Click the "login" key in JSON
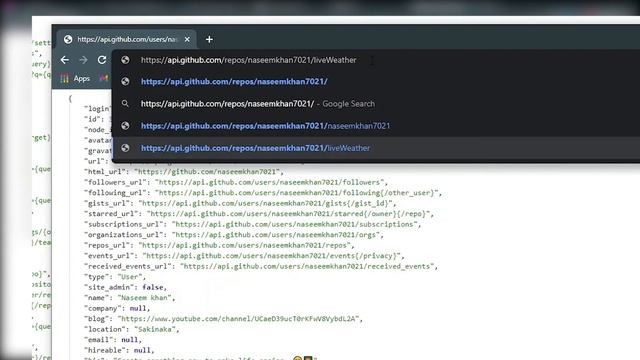The image size is (640, 360). pyautogui.click(x=97, y=109)
